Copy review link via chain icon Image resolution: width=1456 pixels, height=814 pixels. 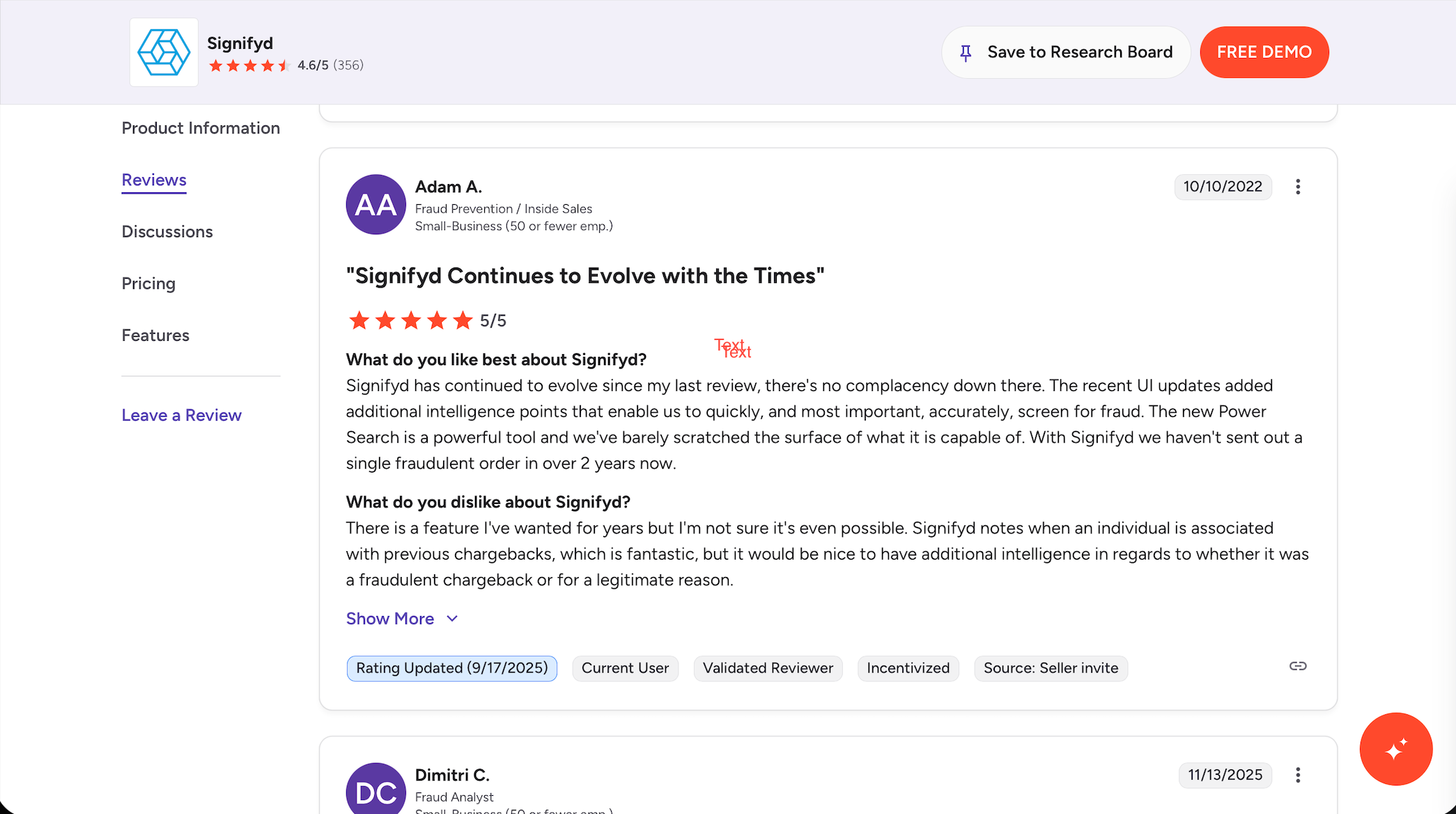point(1297,666)
